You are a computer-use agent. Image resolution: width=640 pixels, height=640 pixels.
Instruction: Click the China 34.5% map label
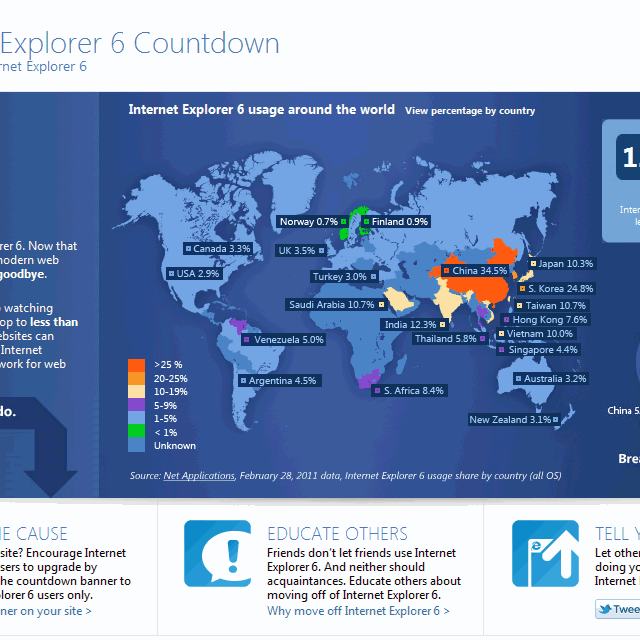(x=475, y=271)
